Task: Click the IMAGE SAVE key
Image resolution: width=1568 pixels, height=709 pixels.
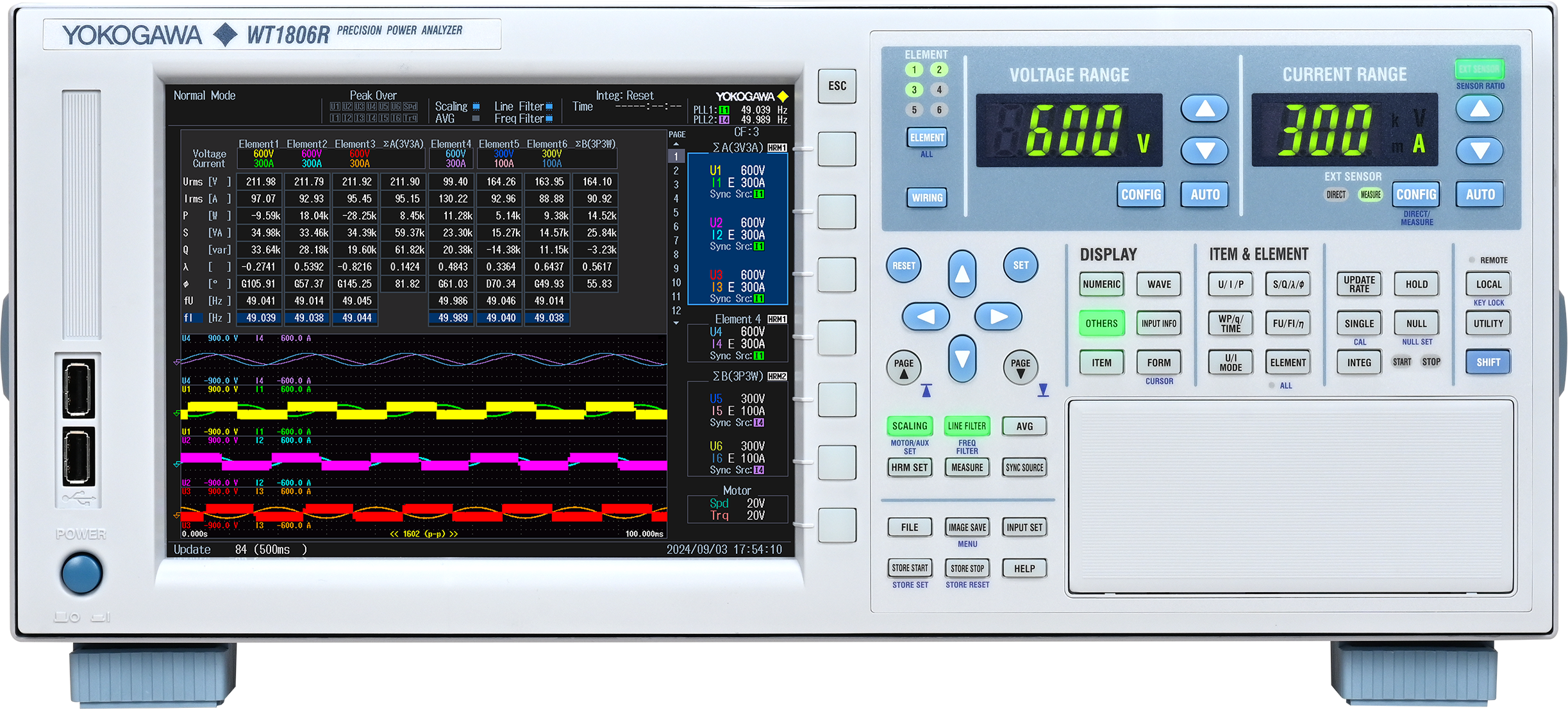Action: [x=967, y=528]
